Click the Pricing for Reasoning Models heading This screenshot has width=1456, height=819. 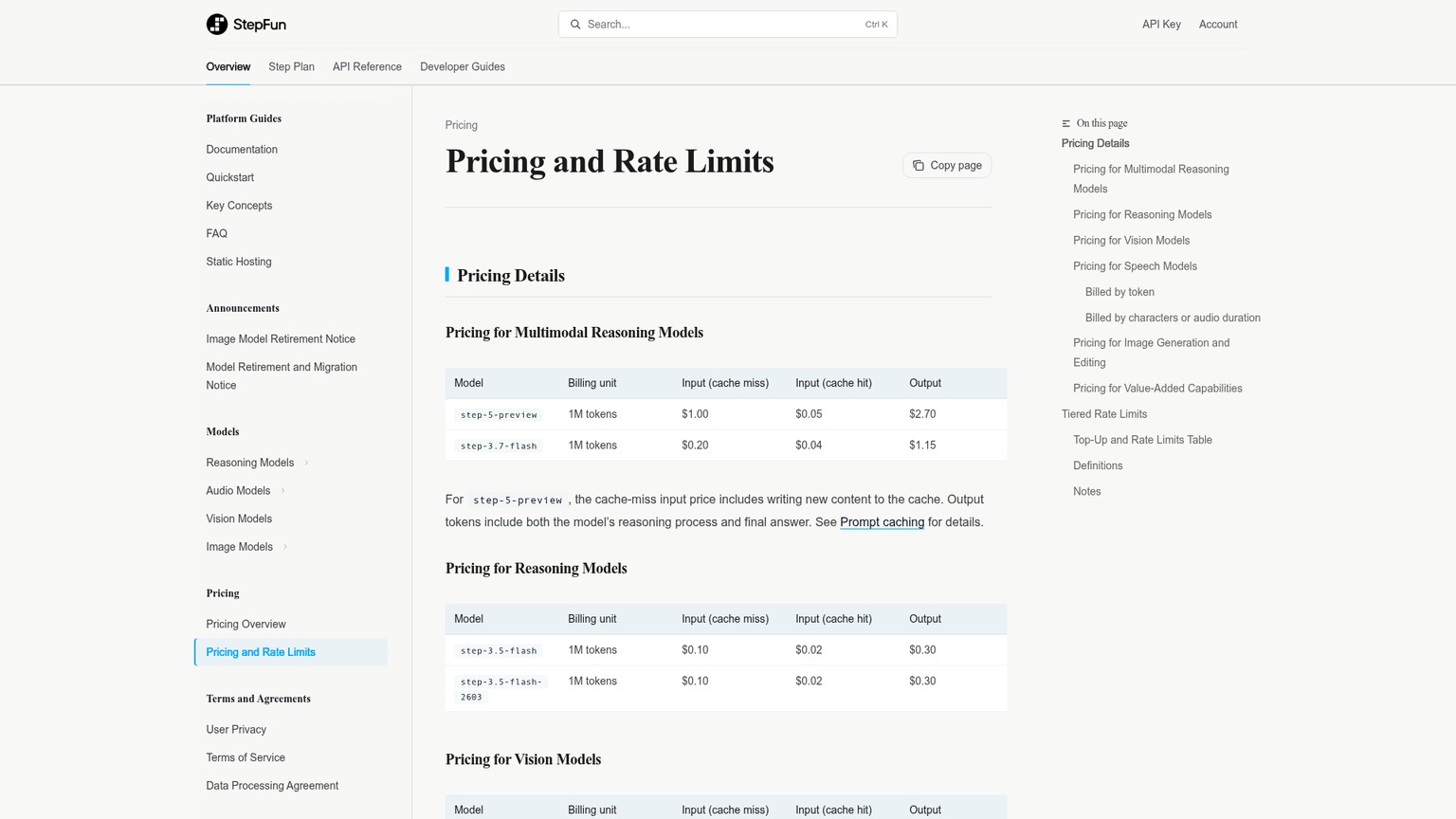[537, 569]
